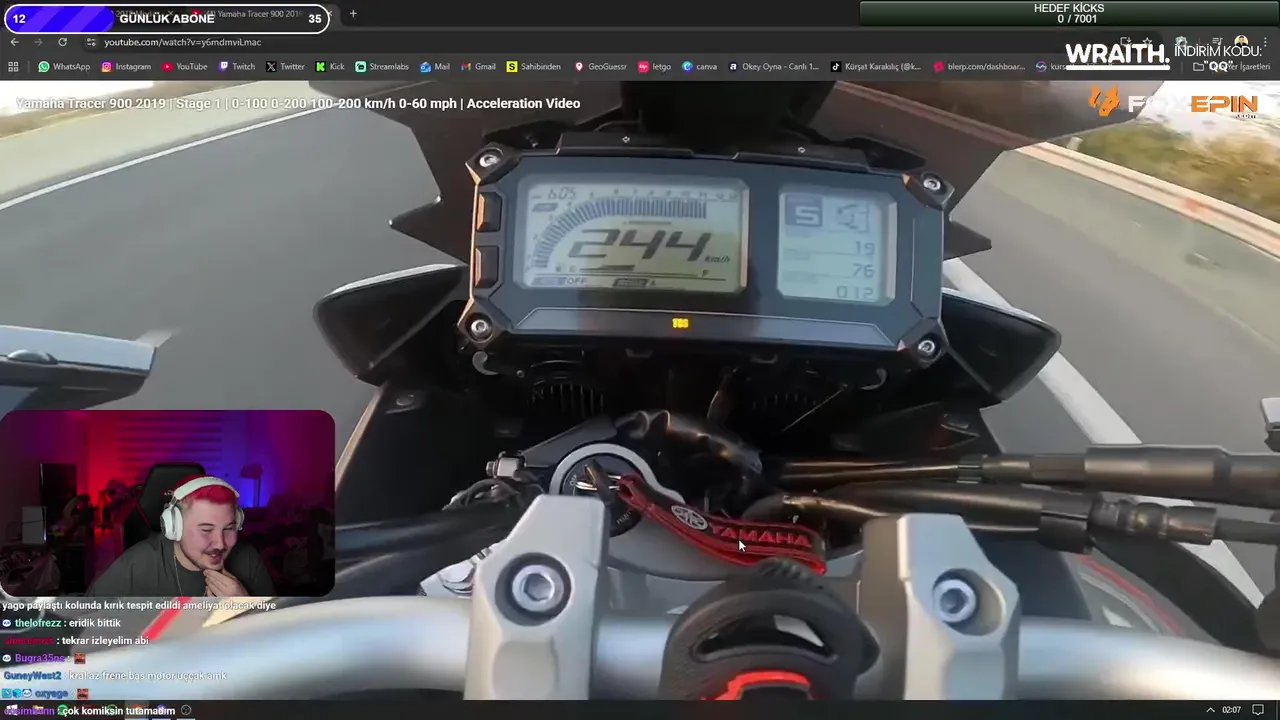Open the WhatsApp bookmark
1280x720 pixels.
(x=64, y=67)
